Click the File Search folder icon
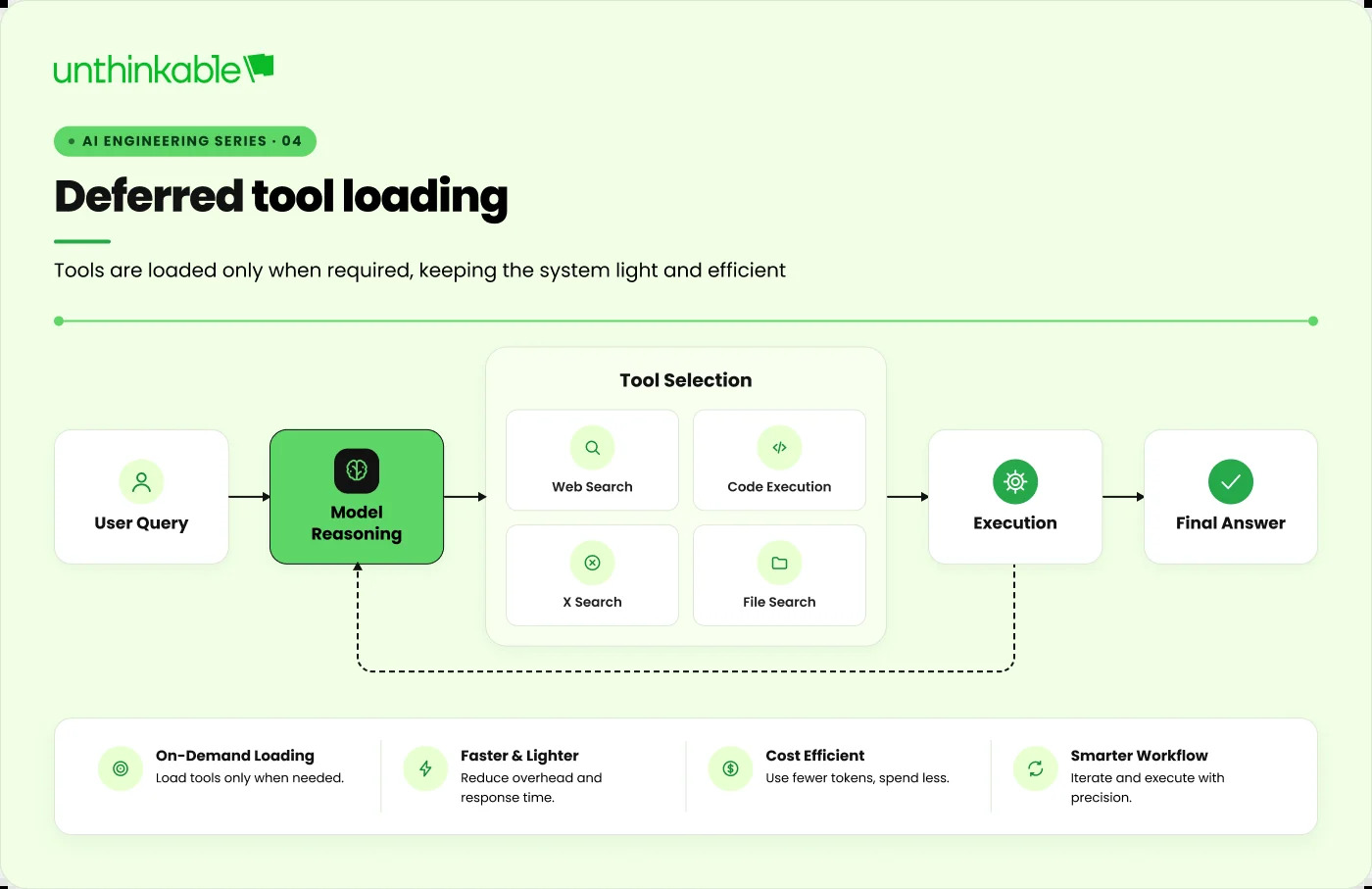Viewport: 1372px width, 889px height. click(x=779, y=563)
